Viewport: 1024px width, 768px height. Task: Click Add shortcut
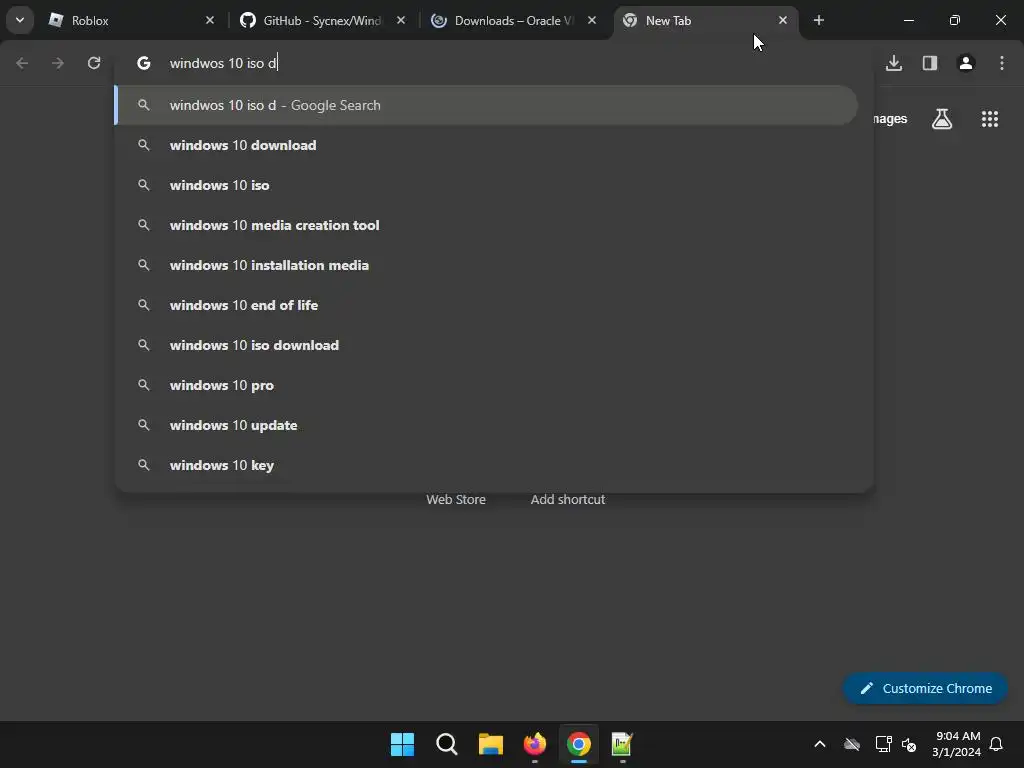point(568,500)
